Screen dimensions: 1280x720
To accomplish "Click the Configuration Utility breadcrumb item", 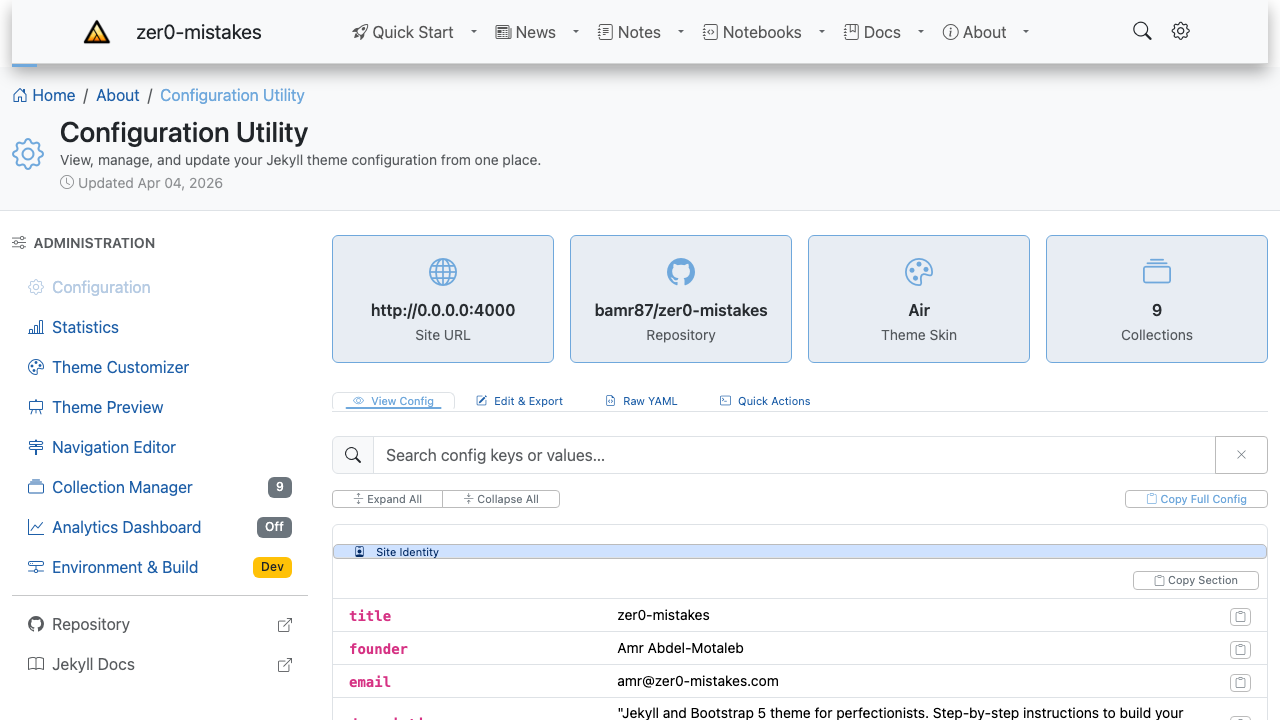I will click(232, 95).
